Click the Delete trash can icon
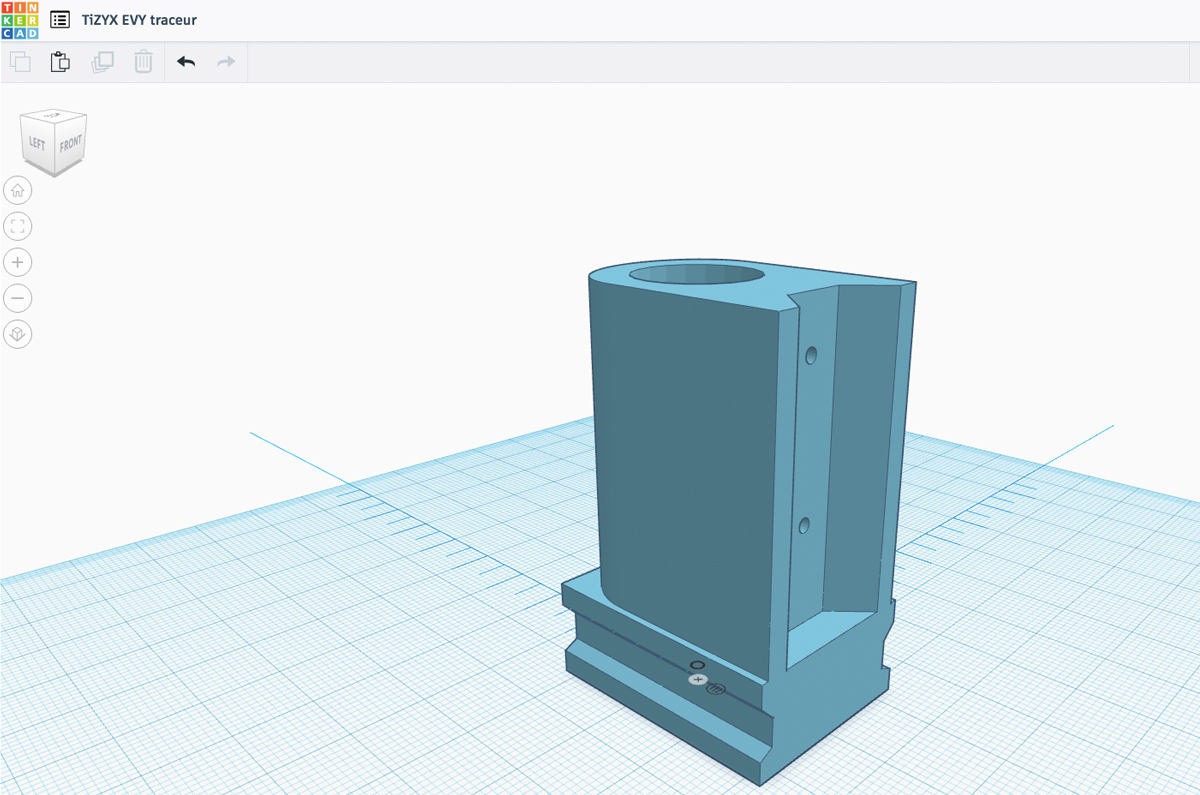1200x795 pixels. [144, 62]
